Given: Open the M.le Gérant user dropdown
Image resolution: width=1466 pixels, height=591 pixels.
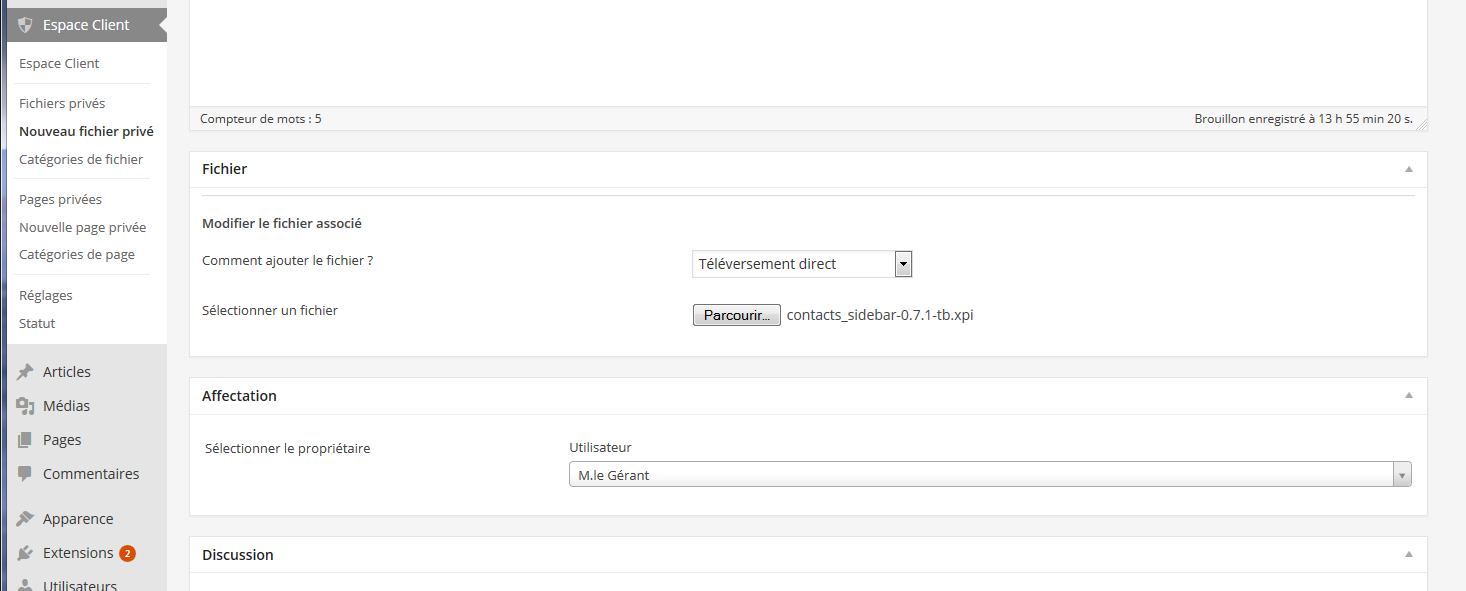Looking at the screenshot, I should tap(990, 475).
